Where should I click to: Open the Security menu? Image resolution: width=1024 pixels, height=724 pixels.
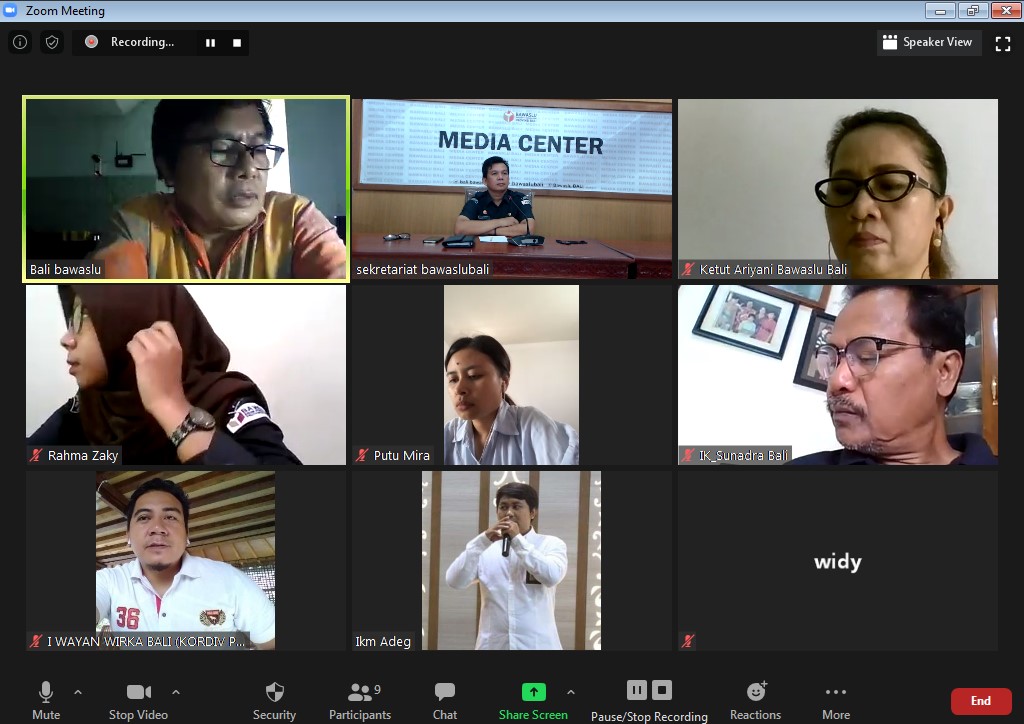coord(274,699)
